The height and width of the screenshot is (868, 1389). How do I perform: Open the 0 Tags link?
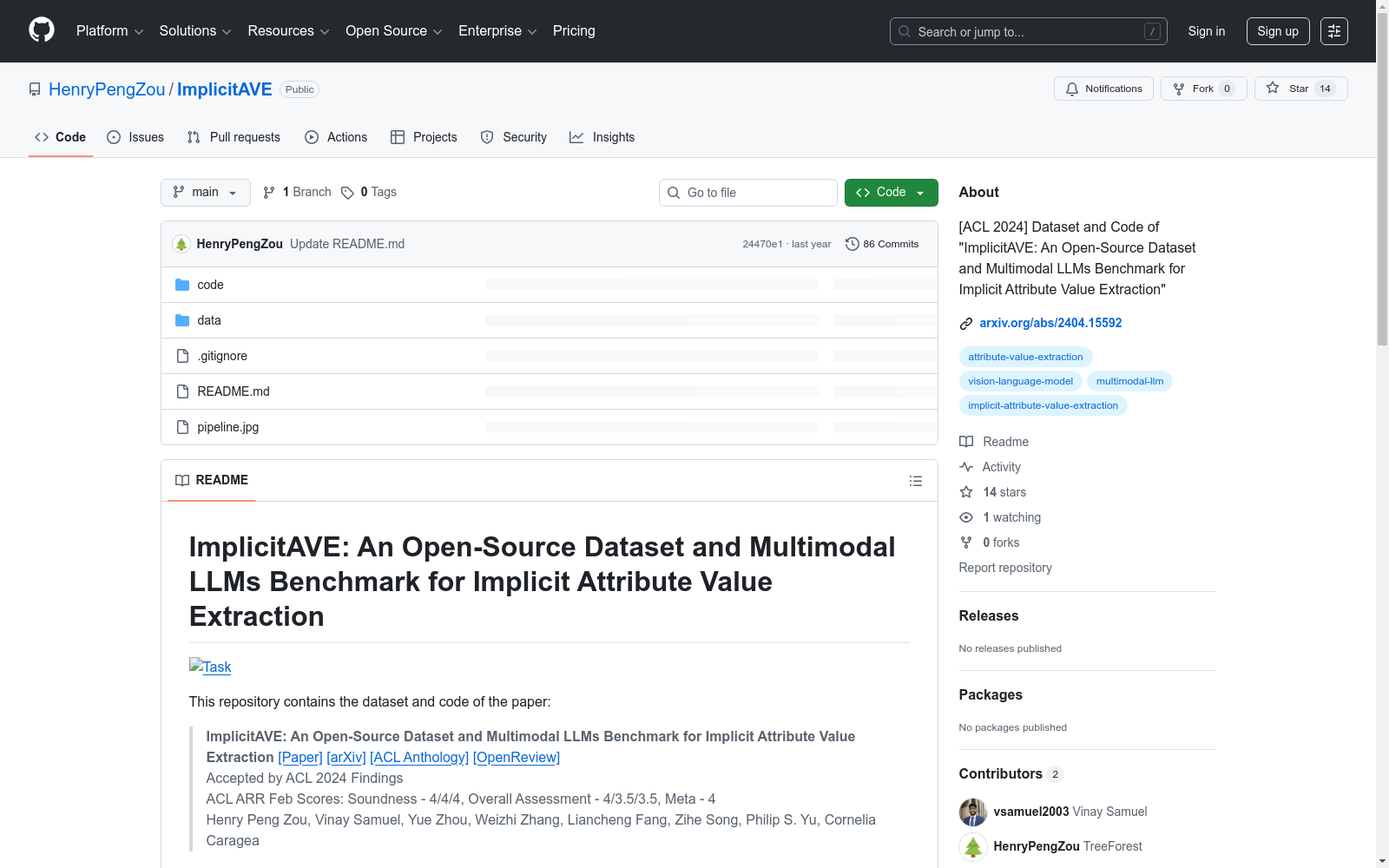point(369,192)
